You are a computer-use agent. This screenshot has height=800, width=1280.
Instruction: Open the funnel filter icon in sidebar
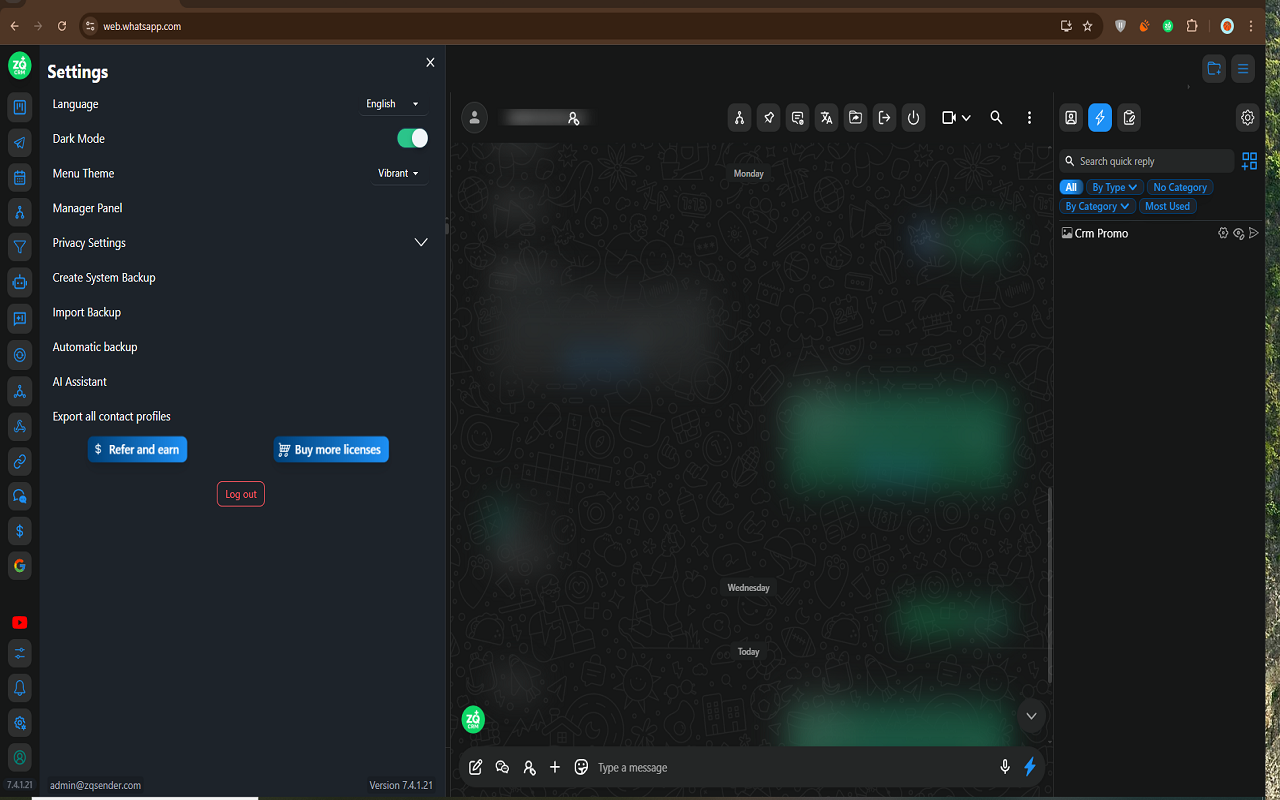pos(19,247)
